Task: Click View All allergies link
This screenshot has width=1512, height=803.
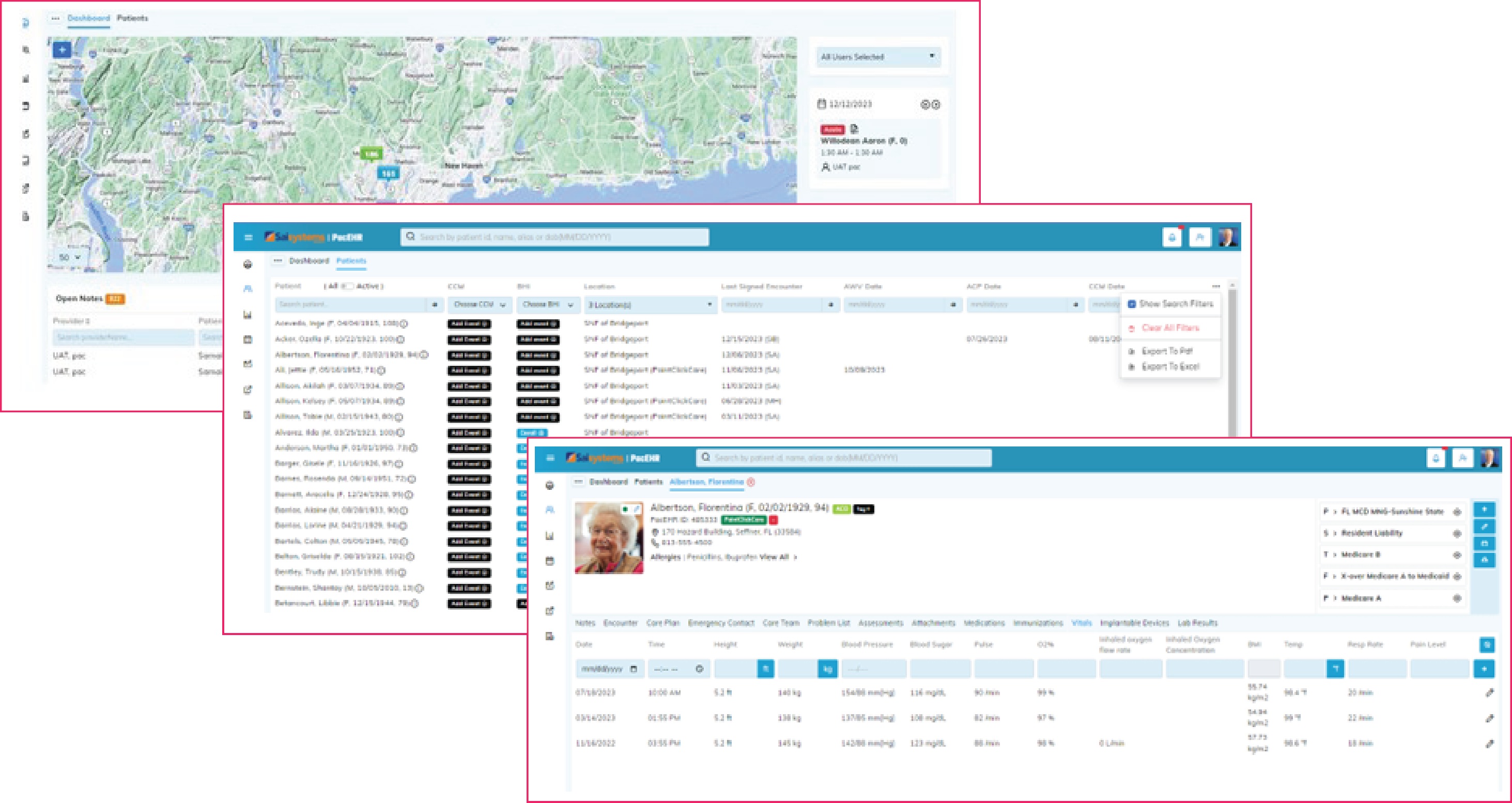Action: (774, 557)
